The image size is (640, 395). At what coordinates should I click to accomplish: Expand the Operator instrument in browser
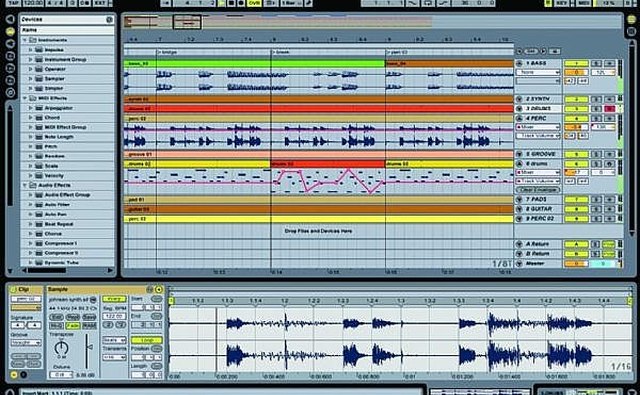[x=31, y=69]
